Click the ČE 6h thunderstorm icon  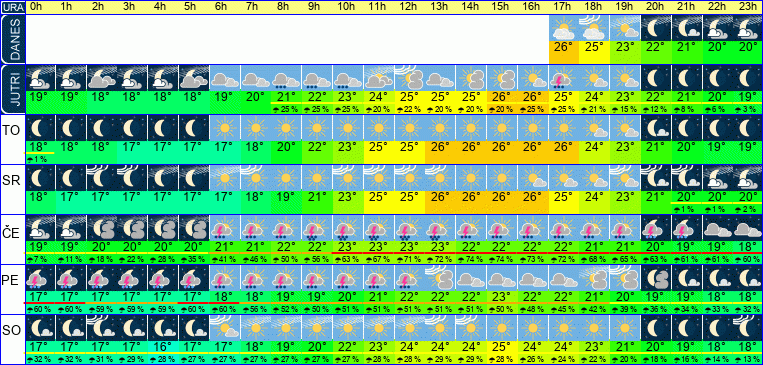[225, 228]
